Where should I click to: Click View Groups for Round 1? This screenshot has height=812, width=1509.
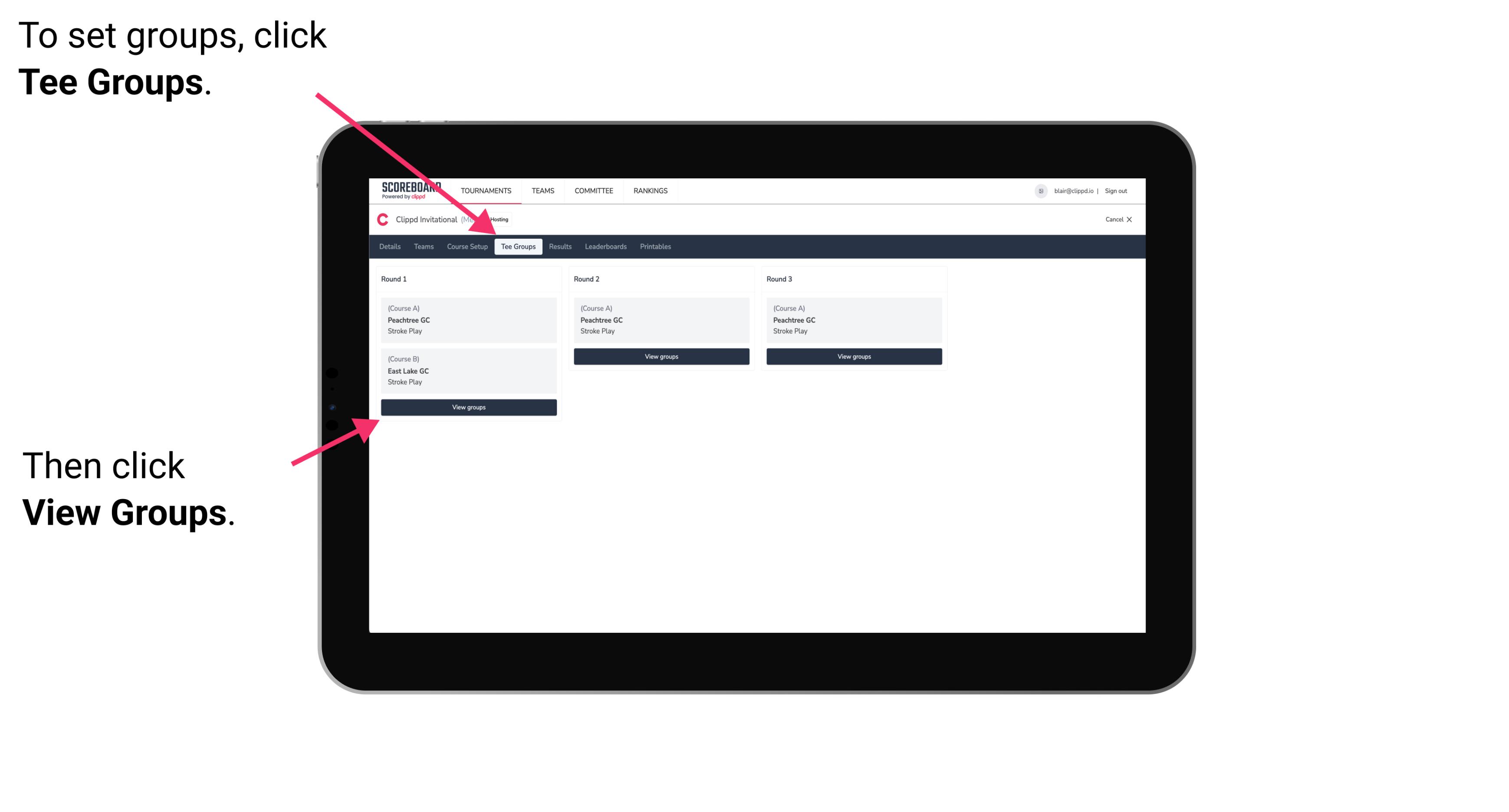pos(468,407)
